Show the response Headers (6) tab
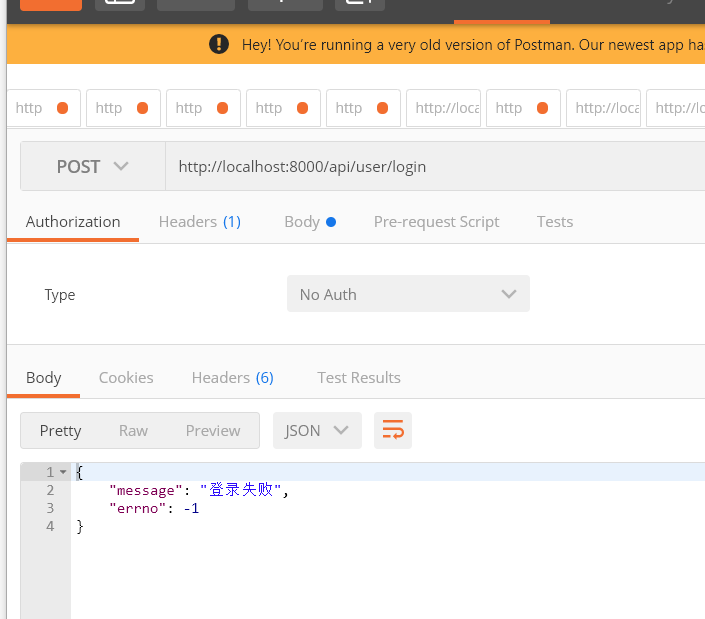705x619 pixels. (232, 377)
